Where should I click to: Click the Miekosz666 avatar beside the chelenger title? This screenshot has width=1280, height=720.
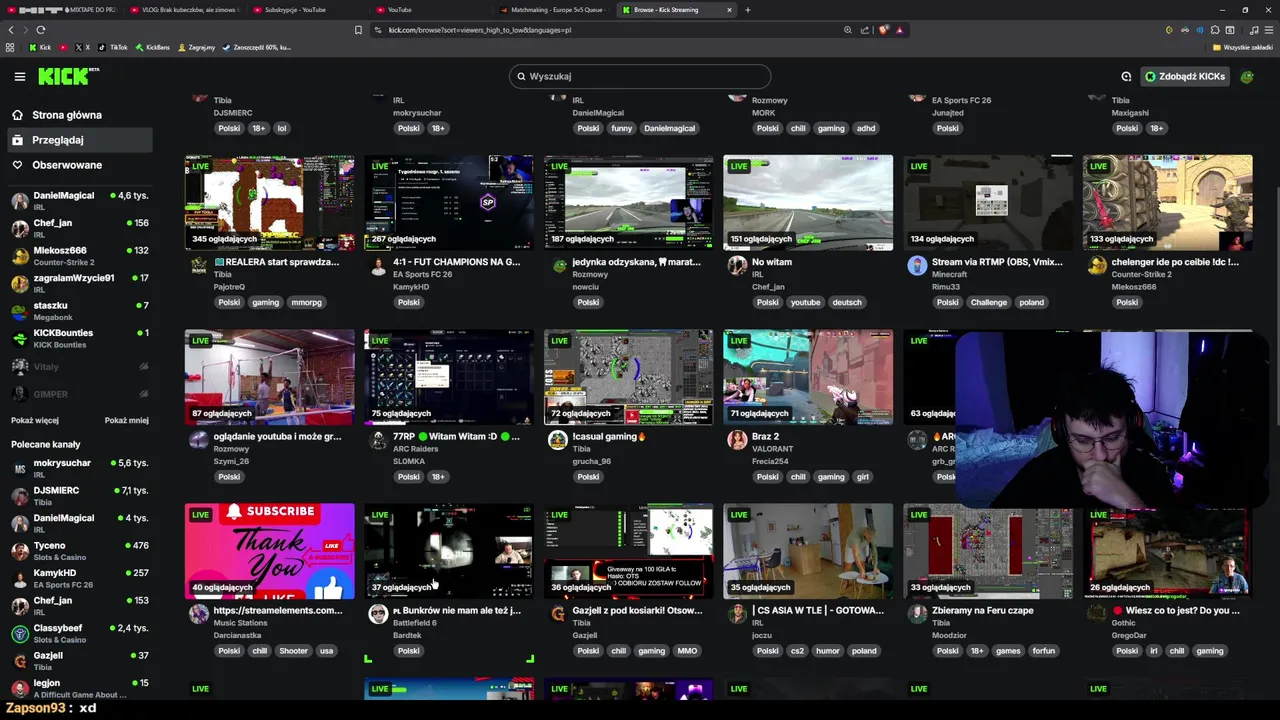1097,265
